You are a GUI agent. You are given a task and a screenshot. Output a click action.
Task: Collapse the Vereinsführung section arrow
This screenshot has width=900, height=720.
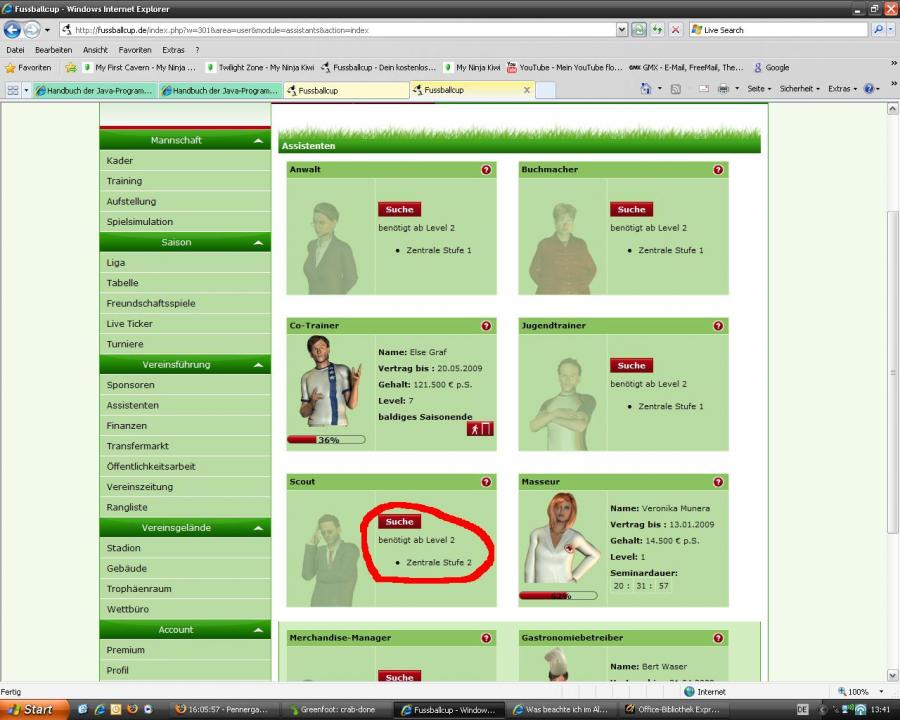(x=258, y=365)
